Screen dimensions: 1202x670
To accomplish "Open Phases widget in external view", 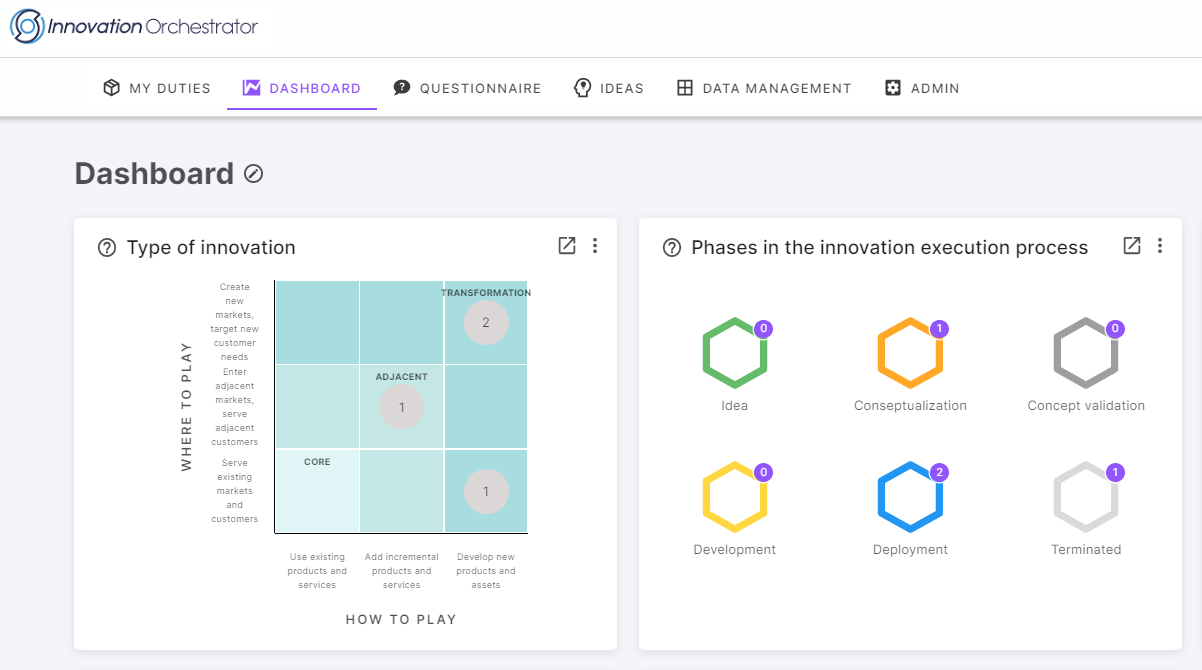I will (1132, 246).
